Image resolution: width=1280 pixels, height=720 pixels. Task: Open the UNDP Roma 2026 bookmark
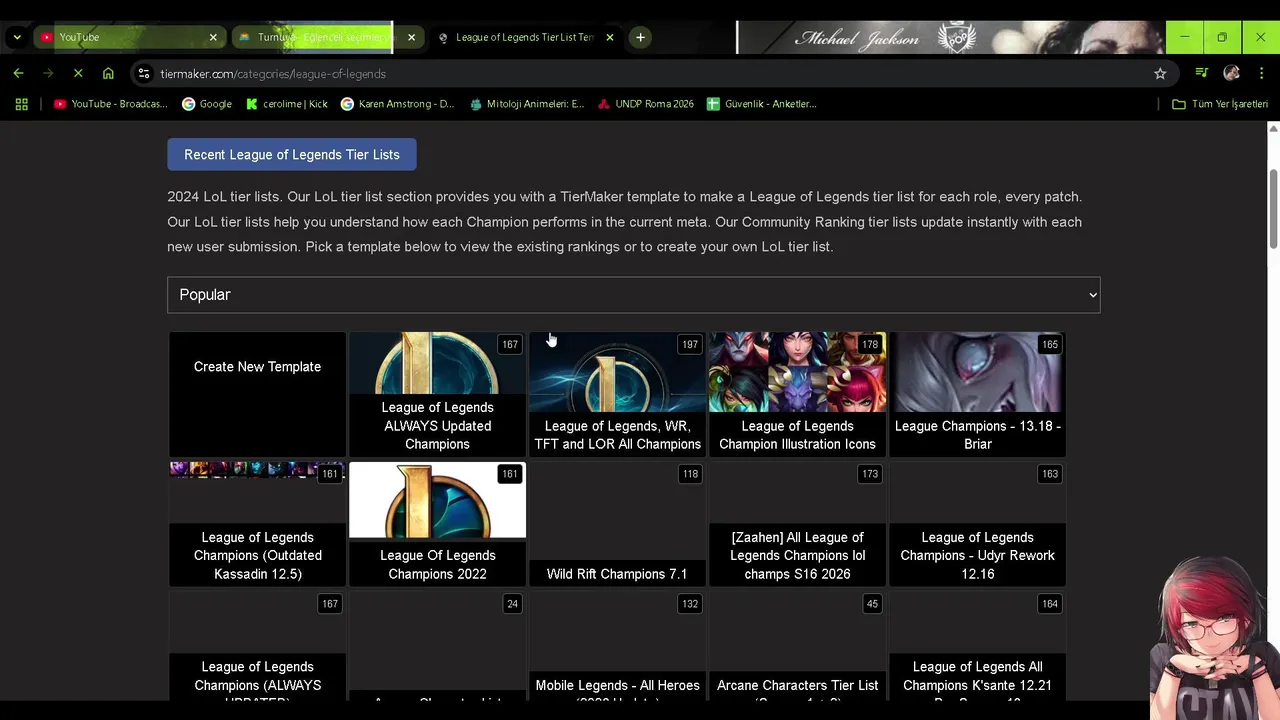[x=646, y=104]
